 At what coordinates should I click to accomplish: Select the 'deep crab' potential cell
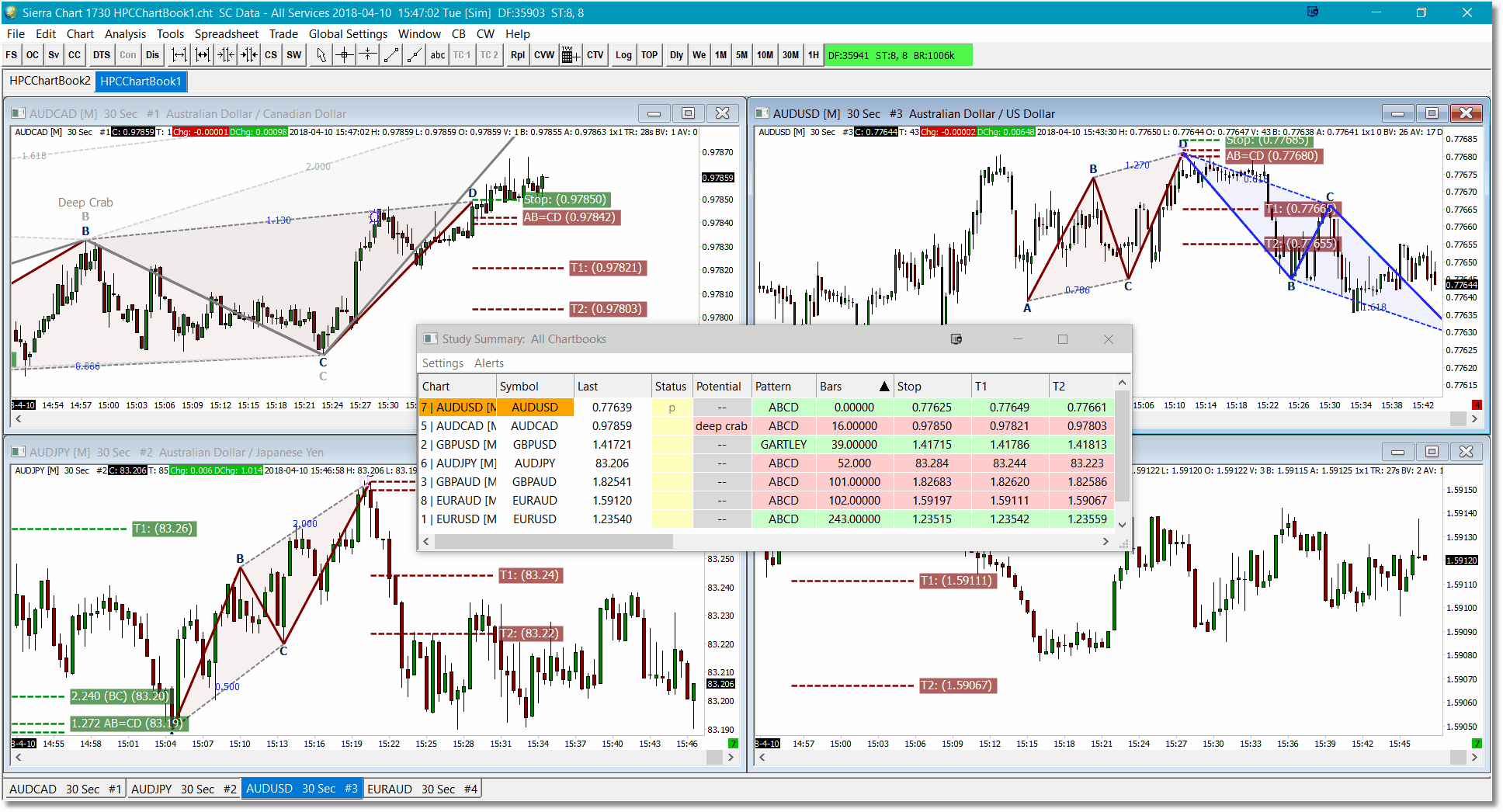click(722, 426)
